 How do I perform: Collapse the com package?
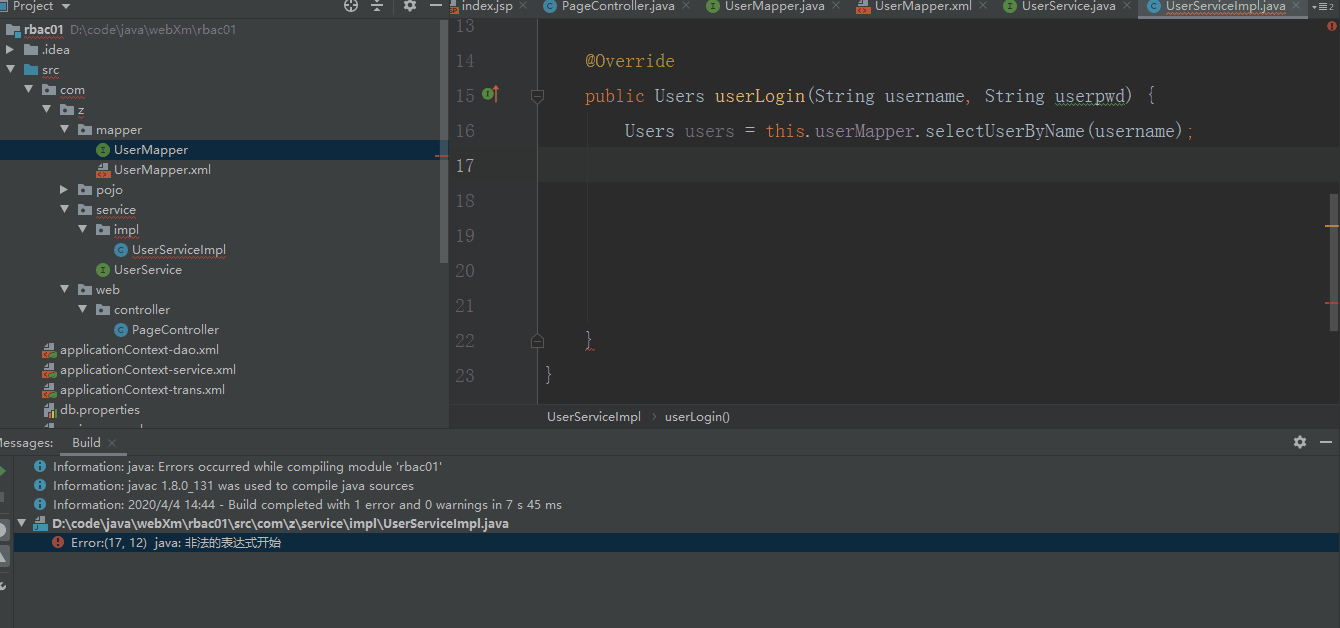[29, 89]
